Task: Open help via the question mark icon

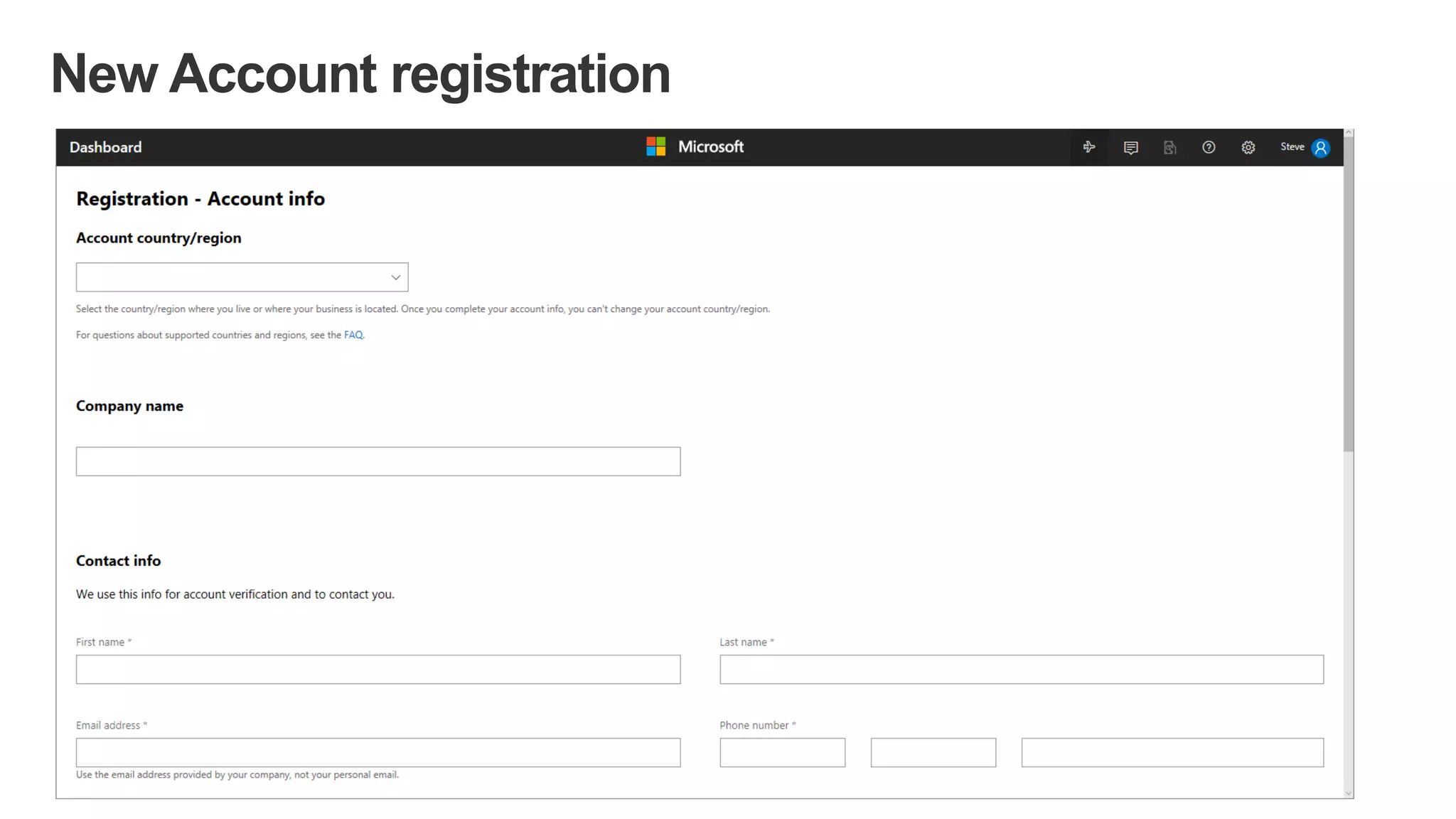Action: click(x=1209, y=147)
